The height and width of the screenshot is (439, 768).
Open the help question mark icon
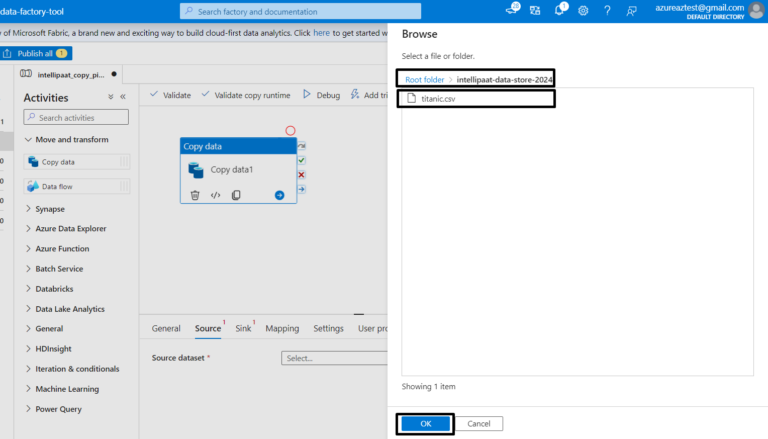coord(607,10)
